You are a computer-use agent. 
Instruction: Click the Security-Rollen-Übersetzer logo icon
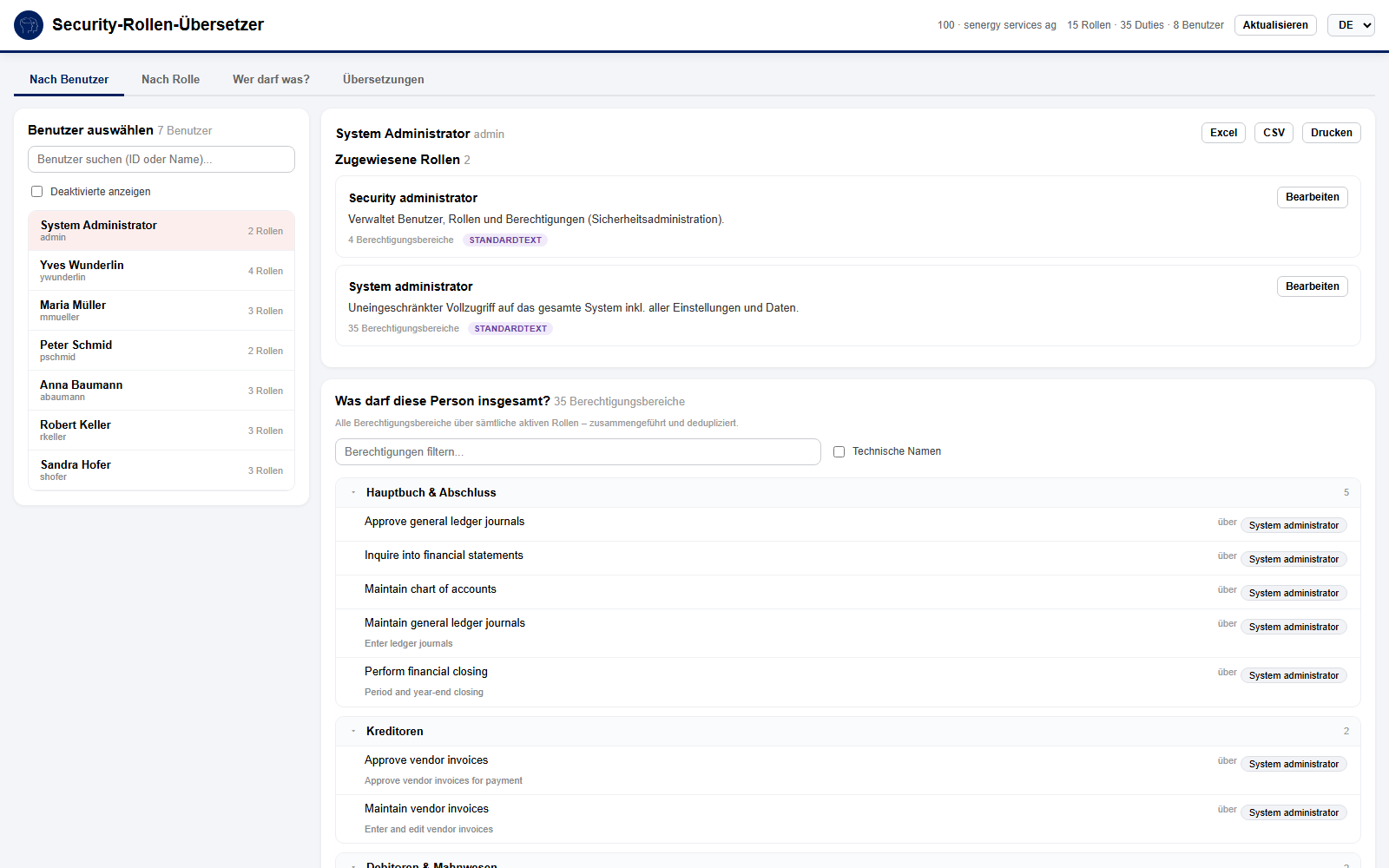(29, 25)
